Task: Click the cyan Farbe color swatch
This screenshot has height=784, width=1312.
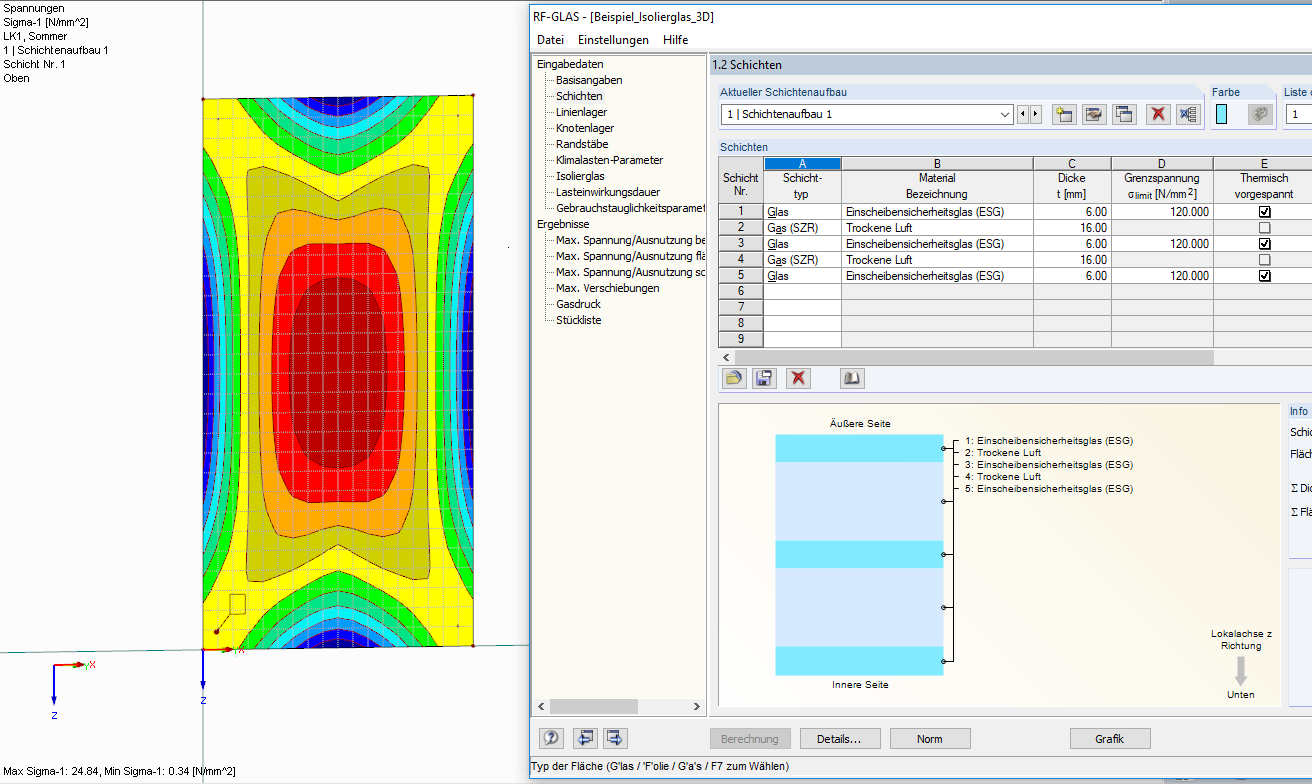Action: (x=1222, y=113)
